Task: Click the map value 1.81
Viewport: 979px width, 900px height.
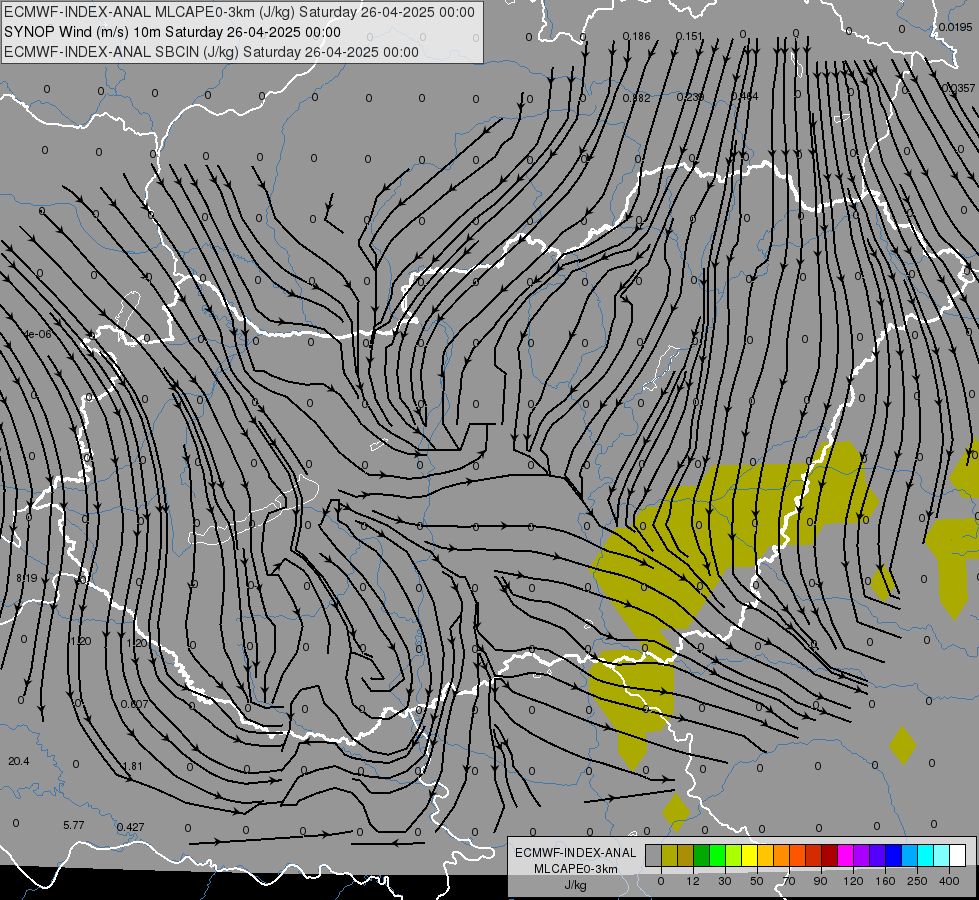Action: (x=133, y=766)
